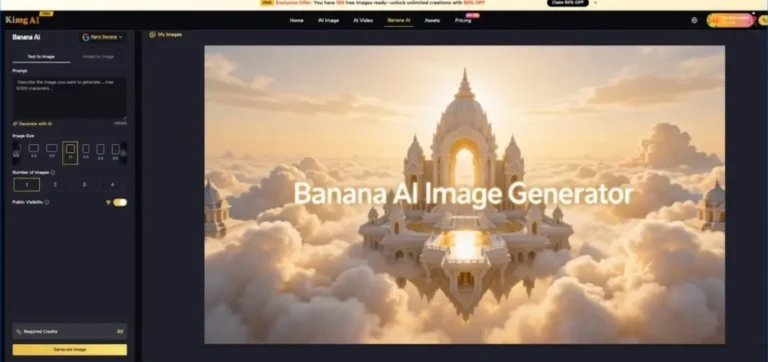The image size is (768, 362).
Task: Switch to the Text to Image tab
Action: click(x=41, y=57)
